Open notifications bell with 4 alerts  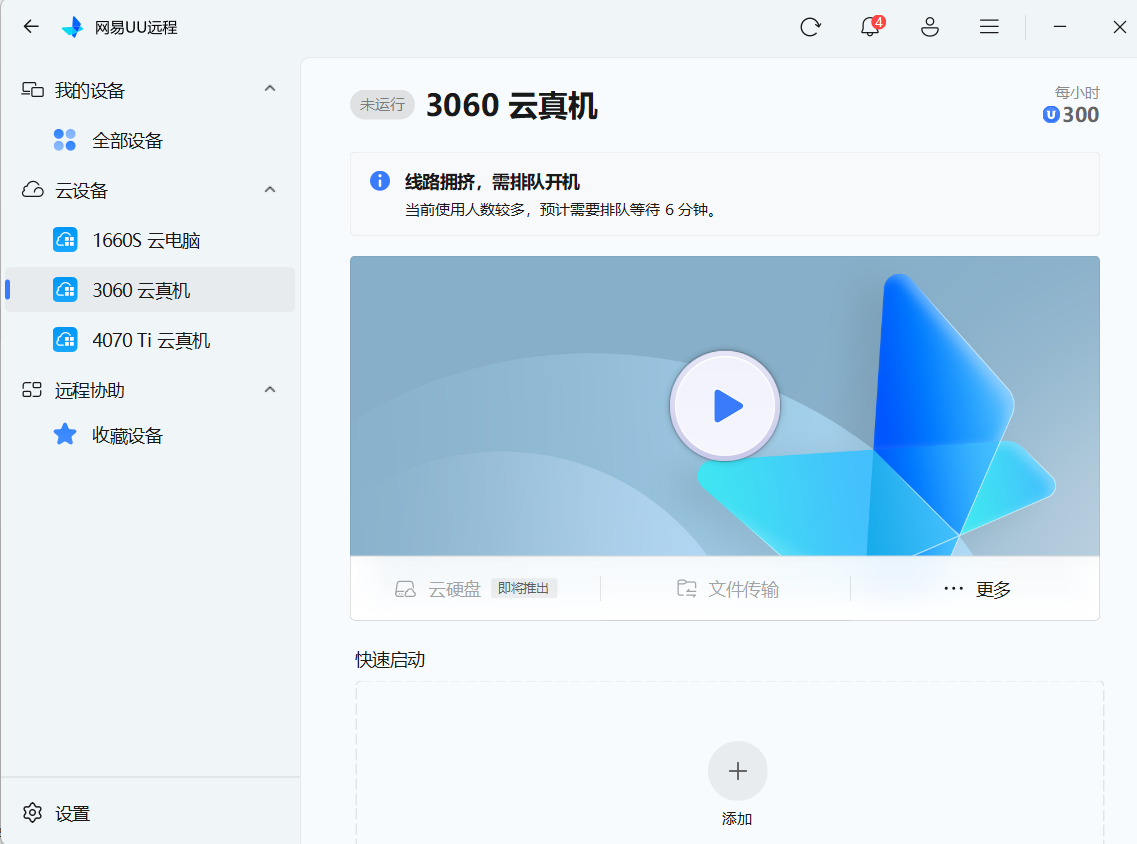tap(870, 27)
